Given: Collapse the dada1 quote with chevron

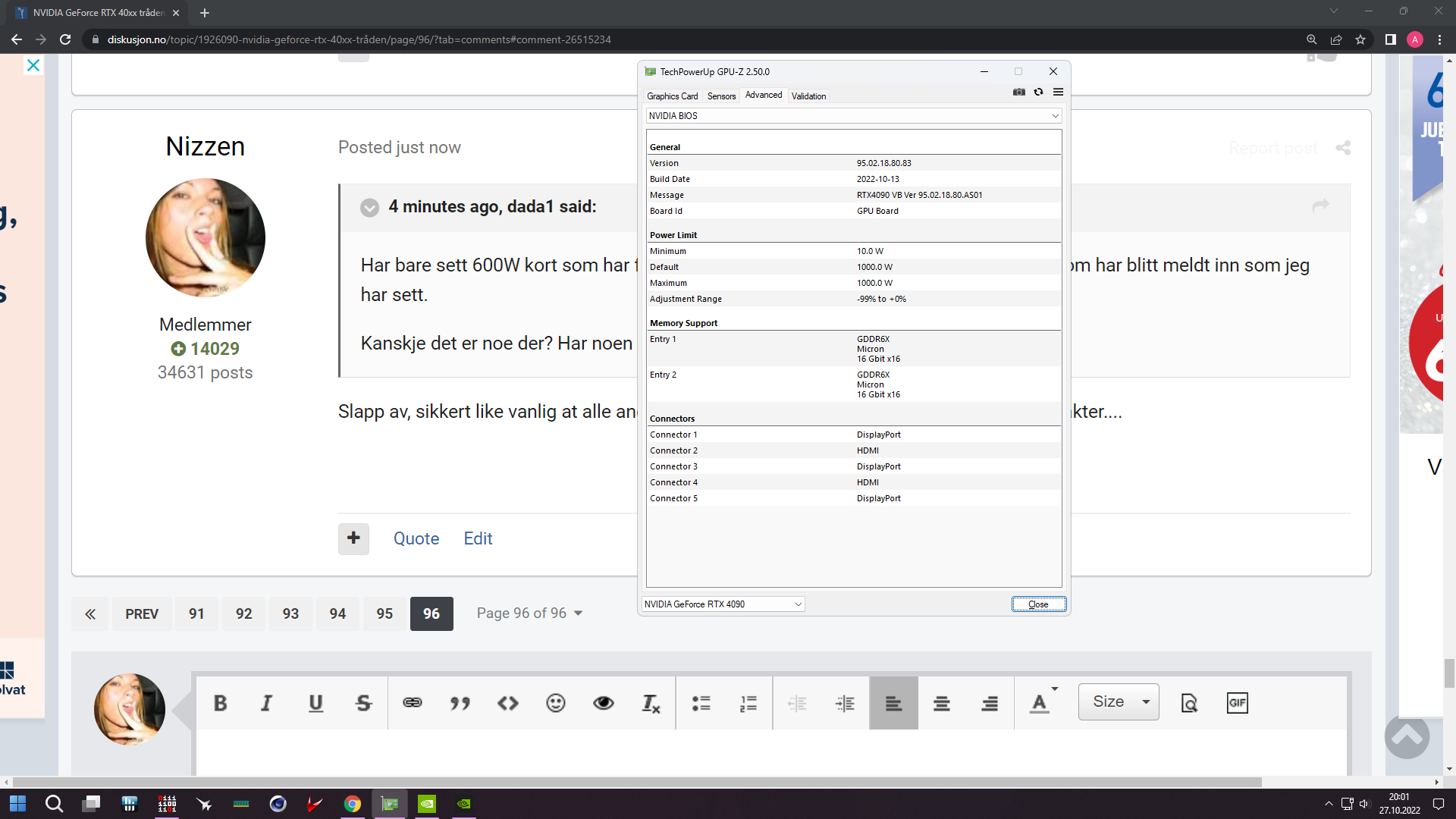Looking at the screenshot, I should click(x=369, y=207).
